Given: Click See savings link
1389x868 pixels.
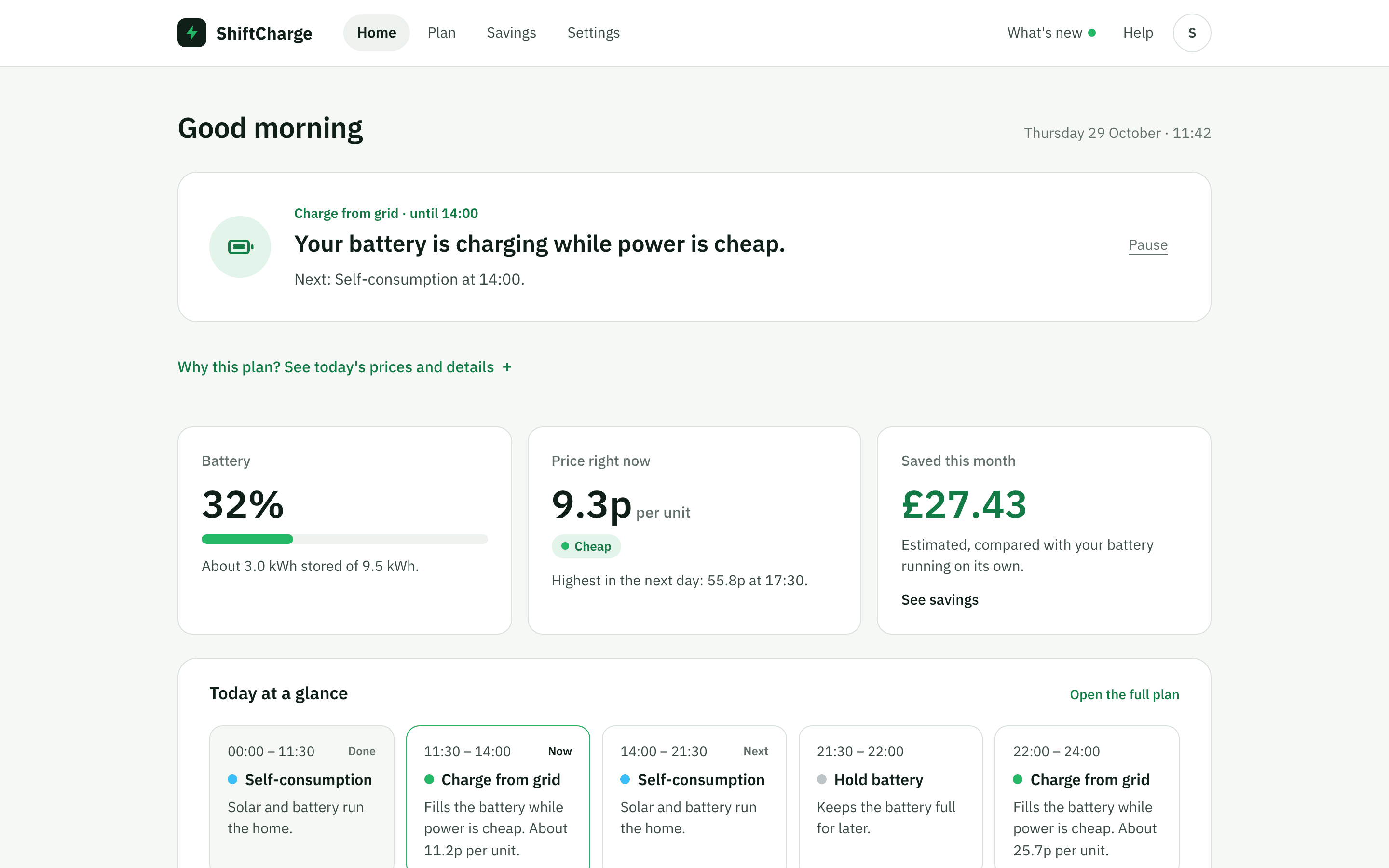Looking at the screenshot, I should pos(940,600).
